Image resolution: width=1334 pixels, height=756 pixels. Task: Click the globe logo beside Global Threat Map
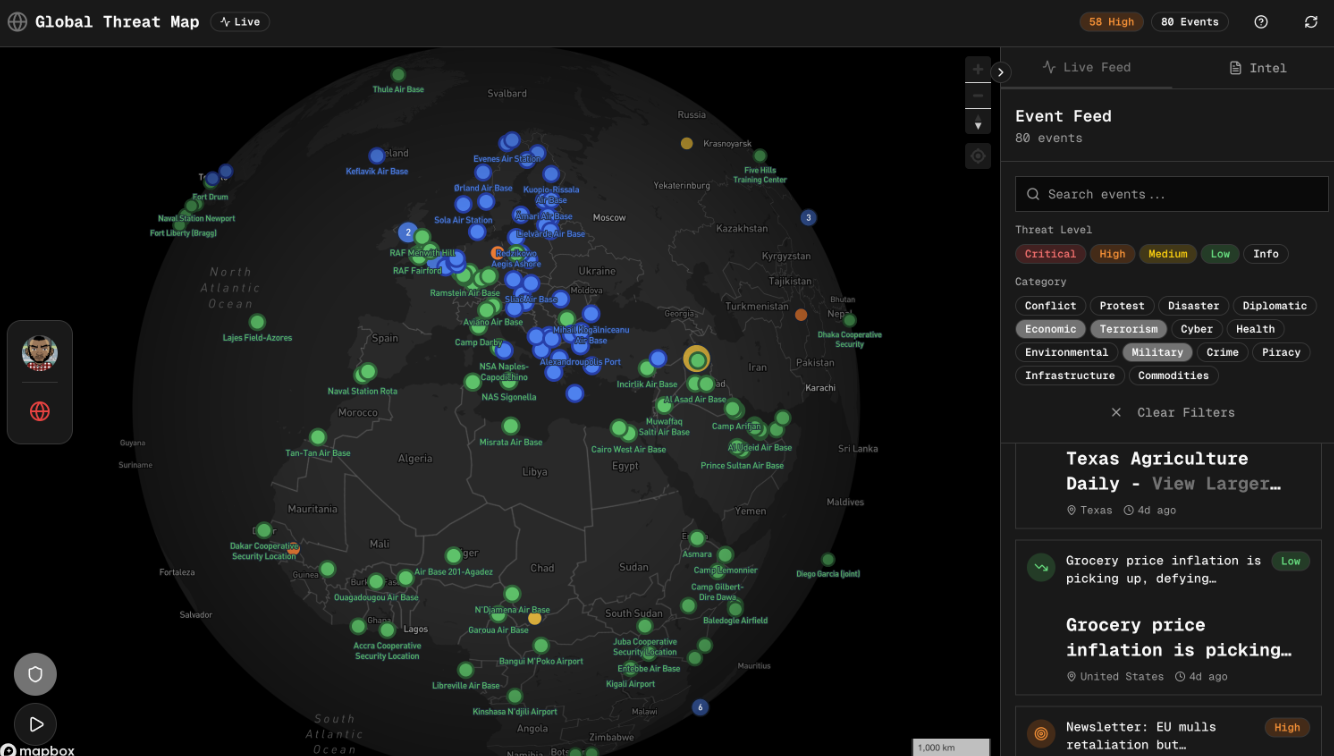(x=17, y=22)
